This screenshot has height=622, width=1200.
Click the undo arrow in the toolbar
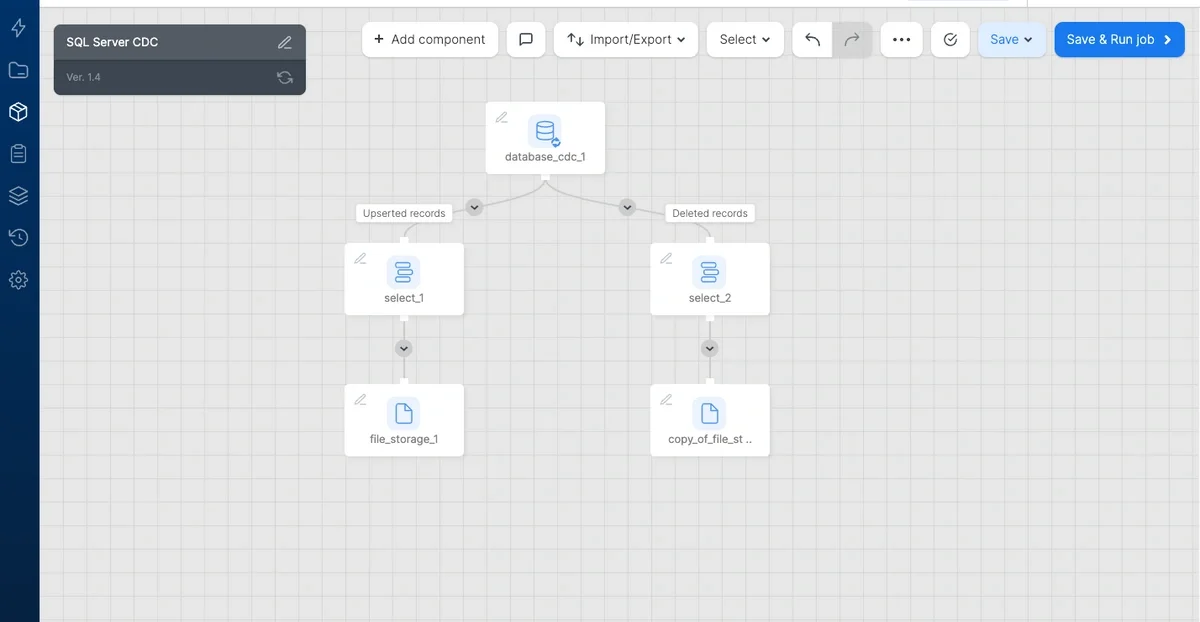812,39
